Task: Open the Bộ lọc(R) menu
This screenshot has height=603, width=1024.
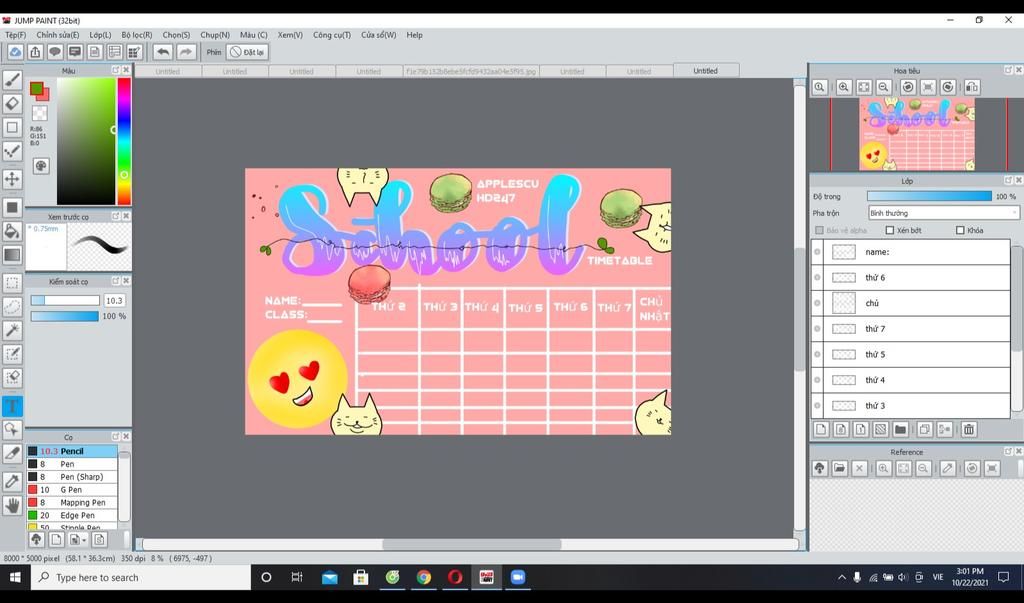Action: point(136,35)
